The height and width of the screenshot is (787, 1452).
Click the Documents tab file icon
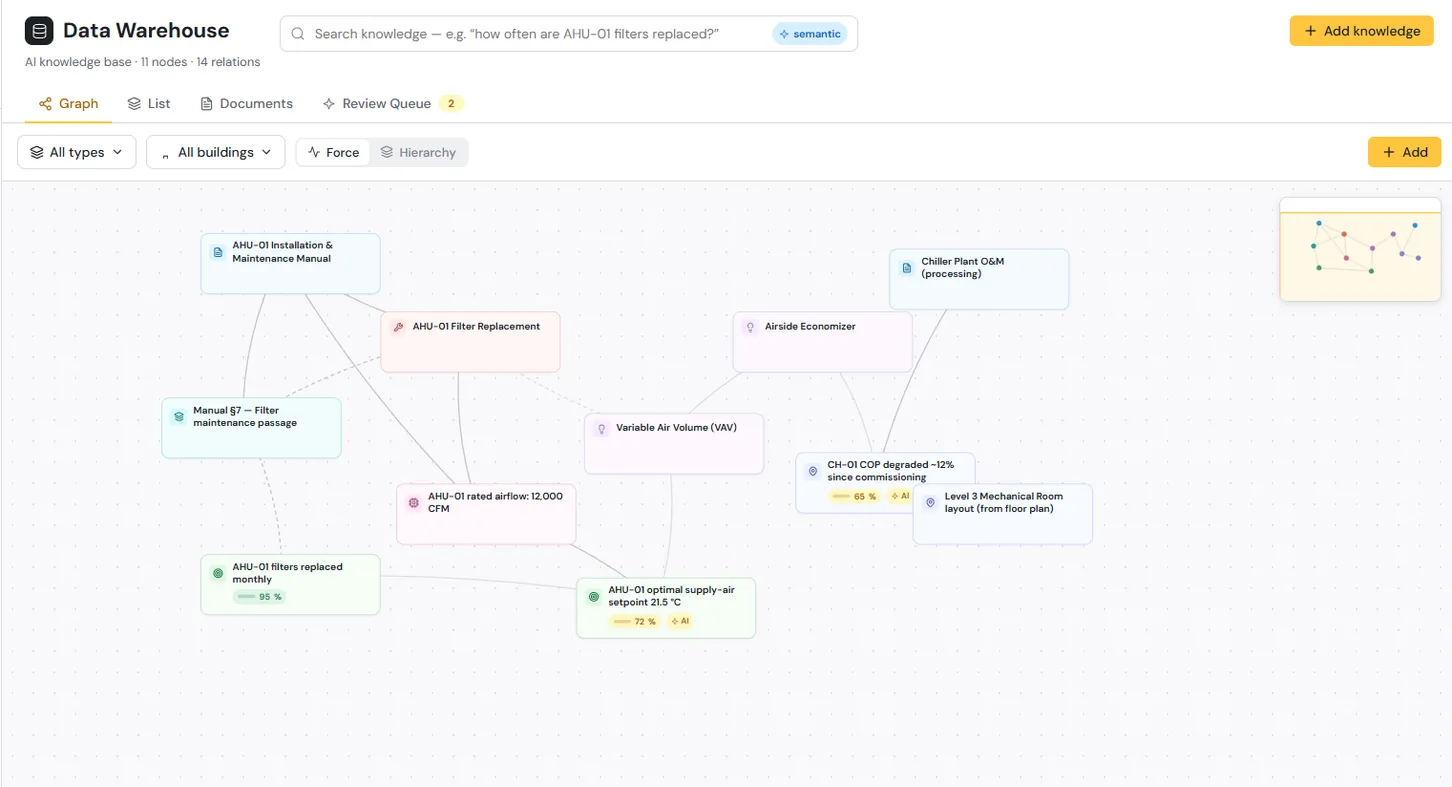(x=207, y=104)
